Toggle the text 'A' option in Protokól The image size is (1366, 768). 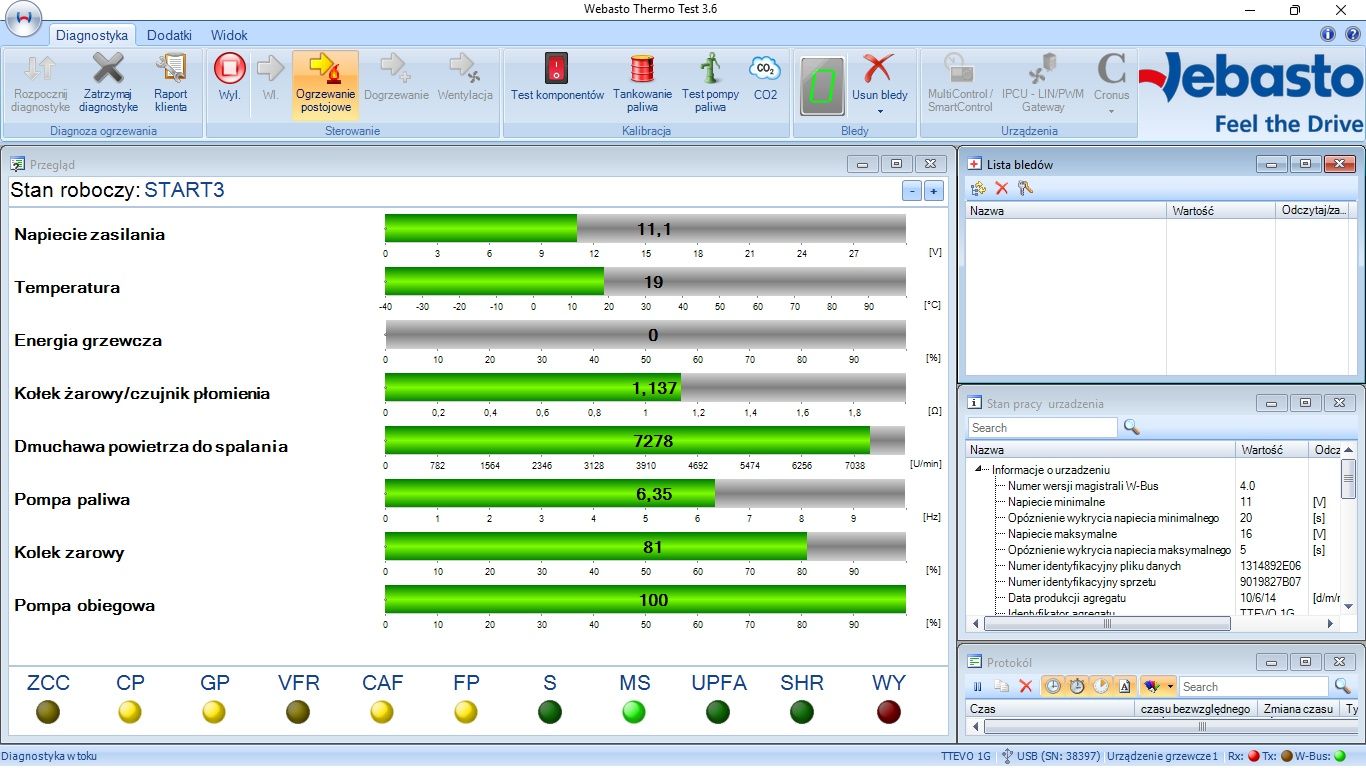pyautogui.click(x=1124, y=686)
